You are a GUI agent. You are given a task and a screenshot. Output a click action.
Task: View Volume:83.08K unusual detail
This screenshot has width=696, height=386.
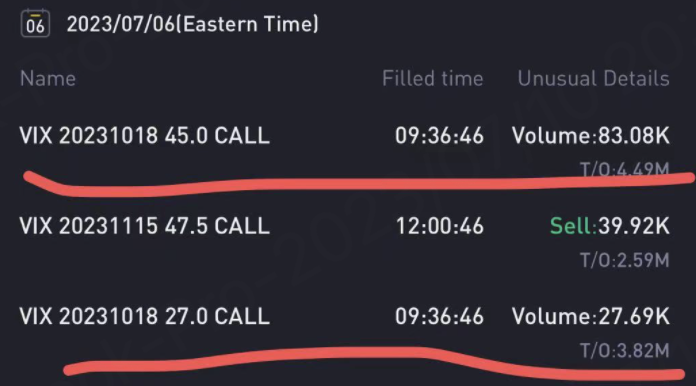tap(591, 136)
